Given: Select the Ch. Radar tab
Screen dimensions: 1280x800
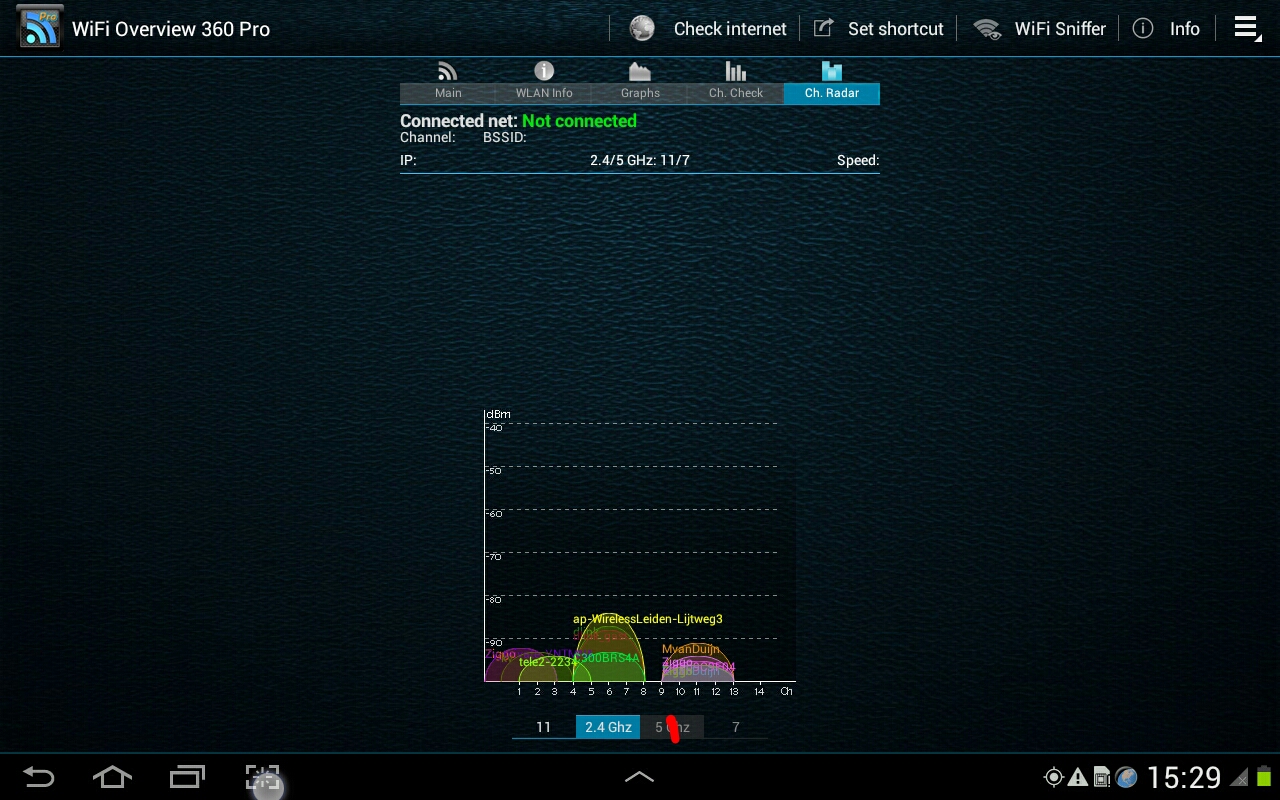Looking at the screenshot, I should [x=832, y=82].
